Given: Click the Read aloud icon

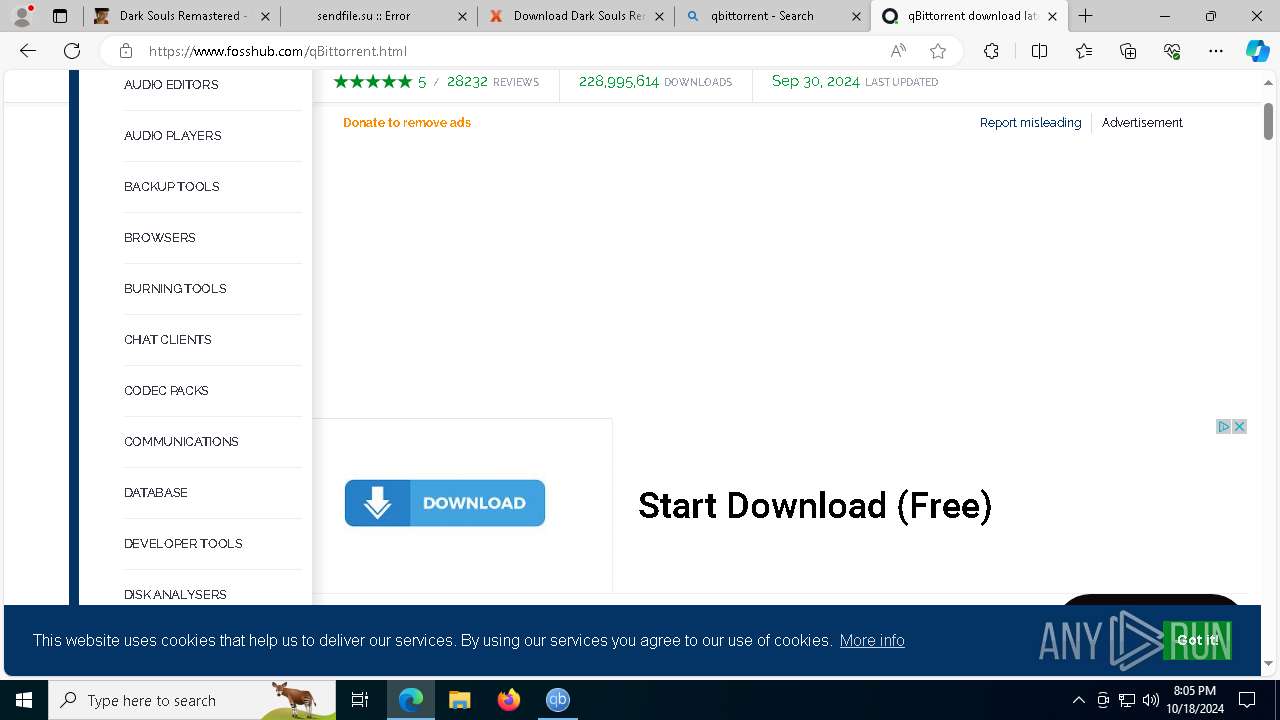Looking at the screenshot, I should [x=898, y=51].
